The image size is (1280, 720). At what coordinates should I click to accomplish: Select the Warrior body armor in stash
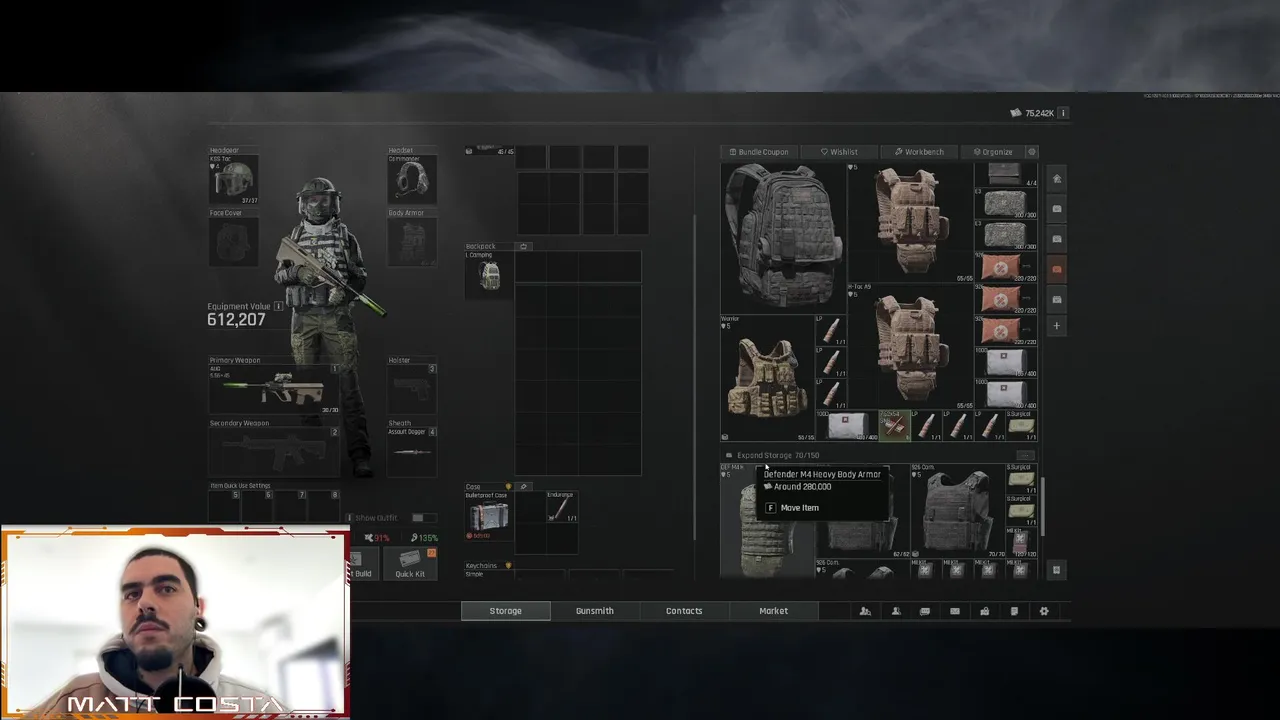coord(768,379)
